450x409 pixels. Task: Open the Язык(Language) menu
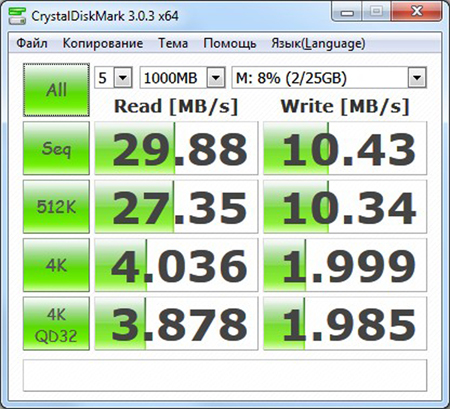(318, 44)
